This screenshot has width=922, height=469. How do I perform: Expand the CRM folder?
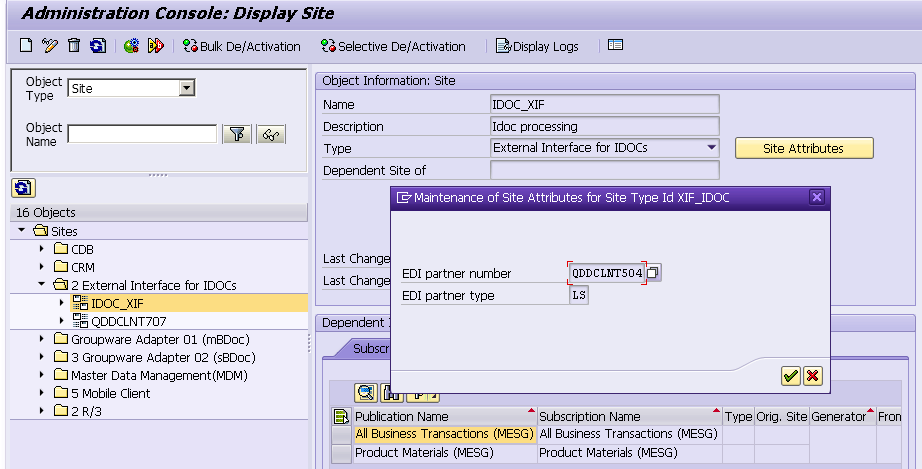tap(41, 267)
